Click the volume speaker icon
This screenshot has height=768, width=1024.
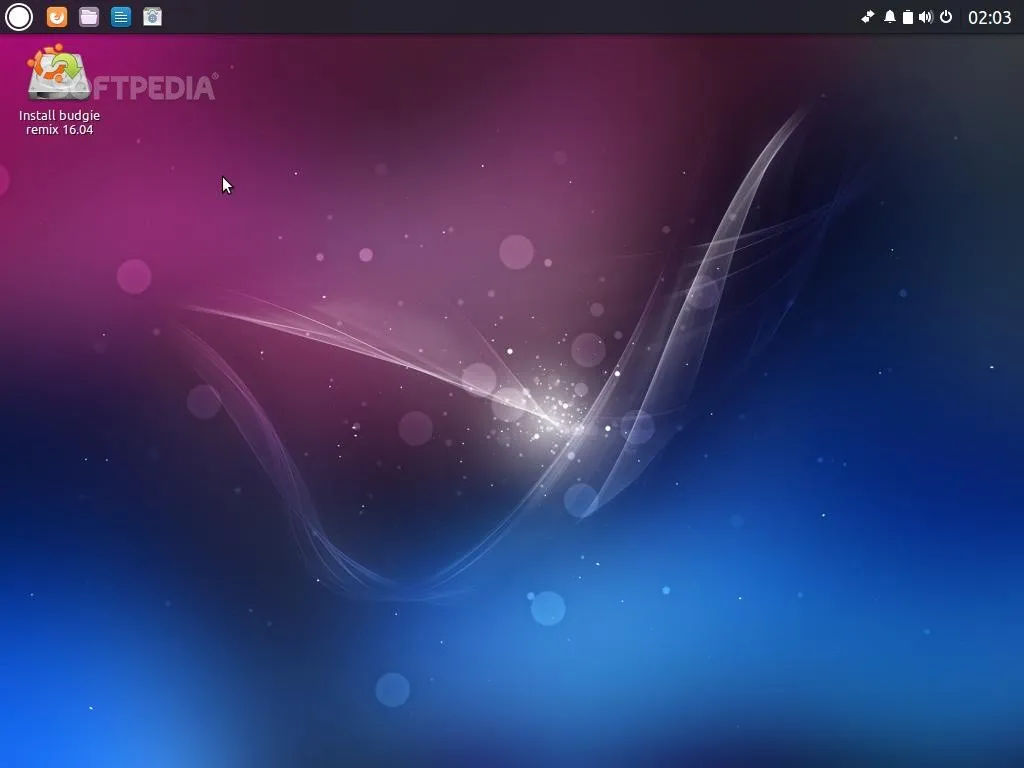(x=927, y=17)
